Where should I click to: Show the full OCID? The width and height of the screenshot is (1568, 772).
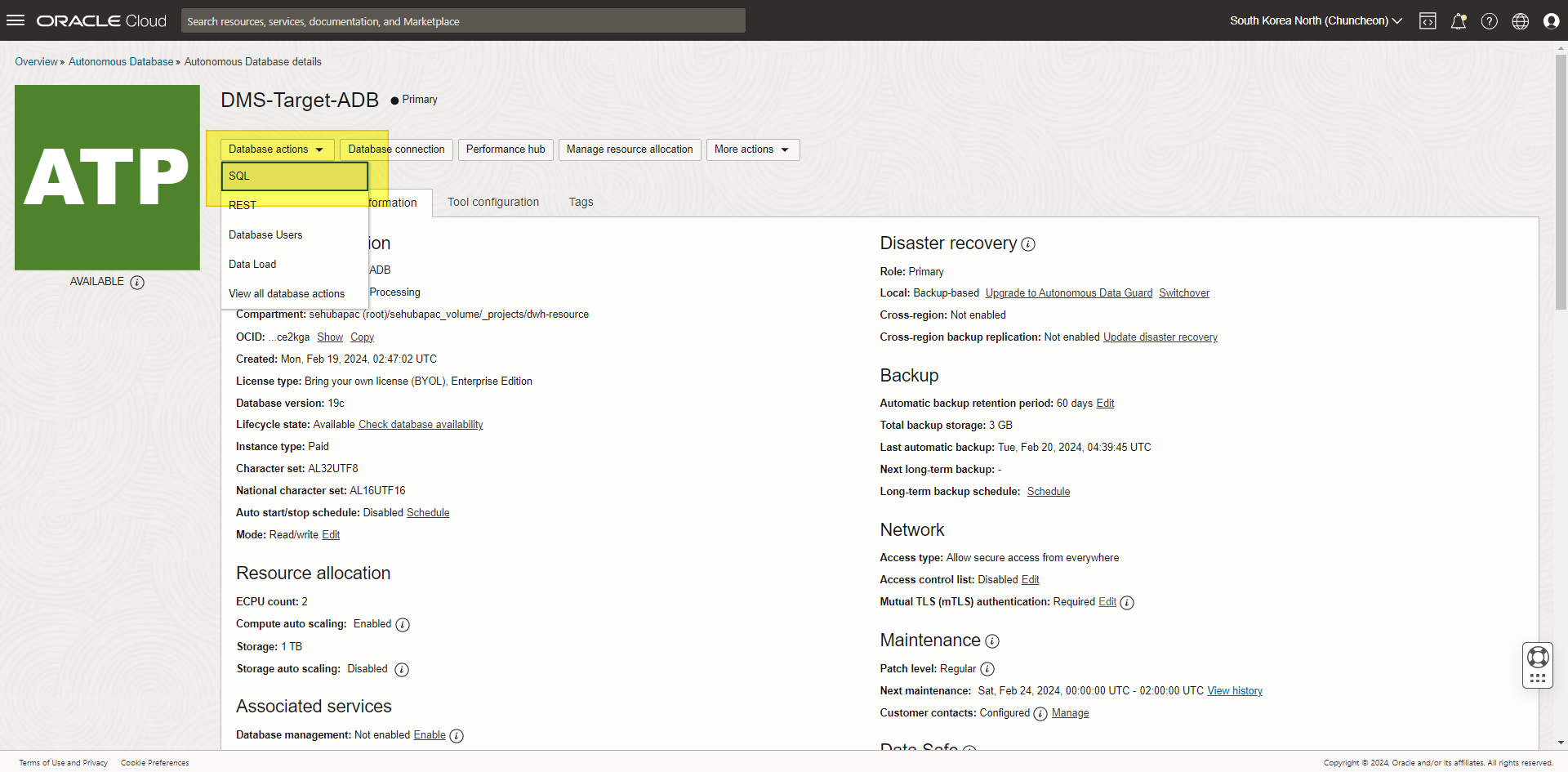330,337
